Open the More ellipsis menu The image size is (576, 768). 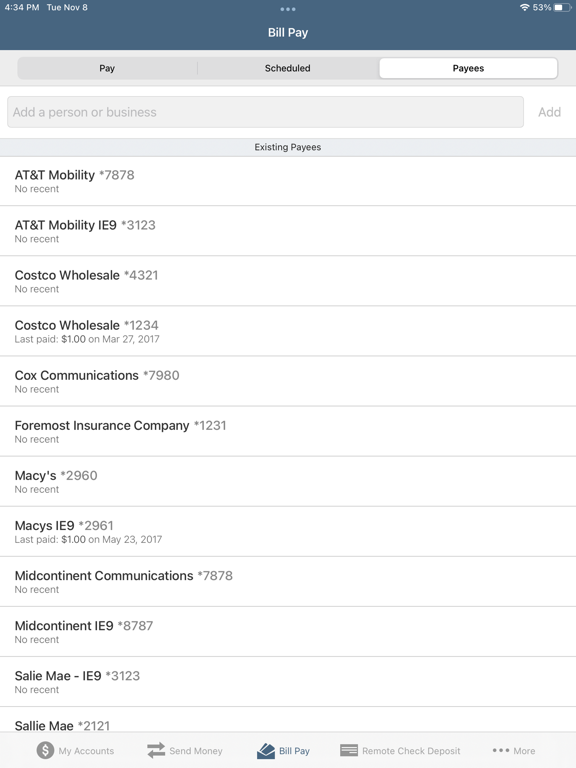coord(501,750)
